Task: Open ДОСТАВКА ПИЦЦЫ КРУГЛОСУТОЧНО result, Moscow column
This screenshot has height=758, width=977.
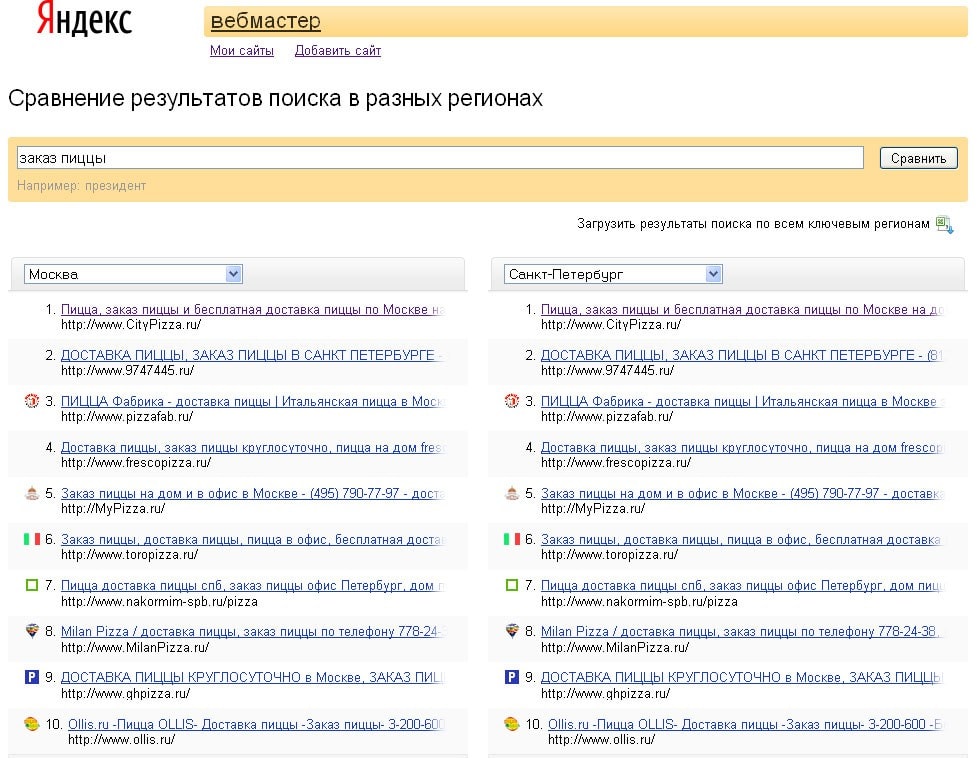Action: click(x=252, y=677)
